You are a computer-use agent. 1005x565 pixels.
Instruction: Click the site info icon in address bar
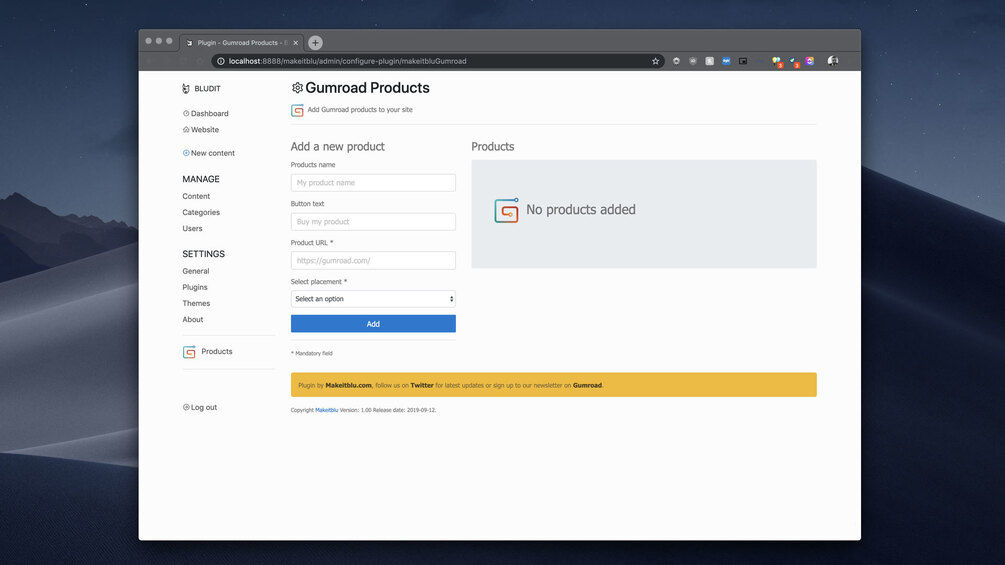coord(221,61)
